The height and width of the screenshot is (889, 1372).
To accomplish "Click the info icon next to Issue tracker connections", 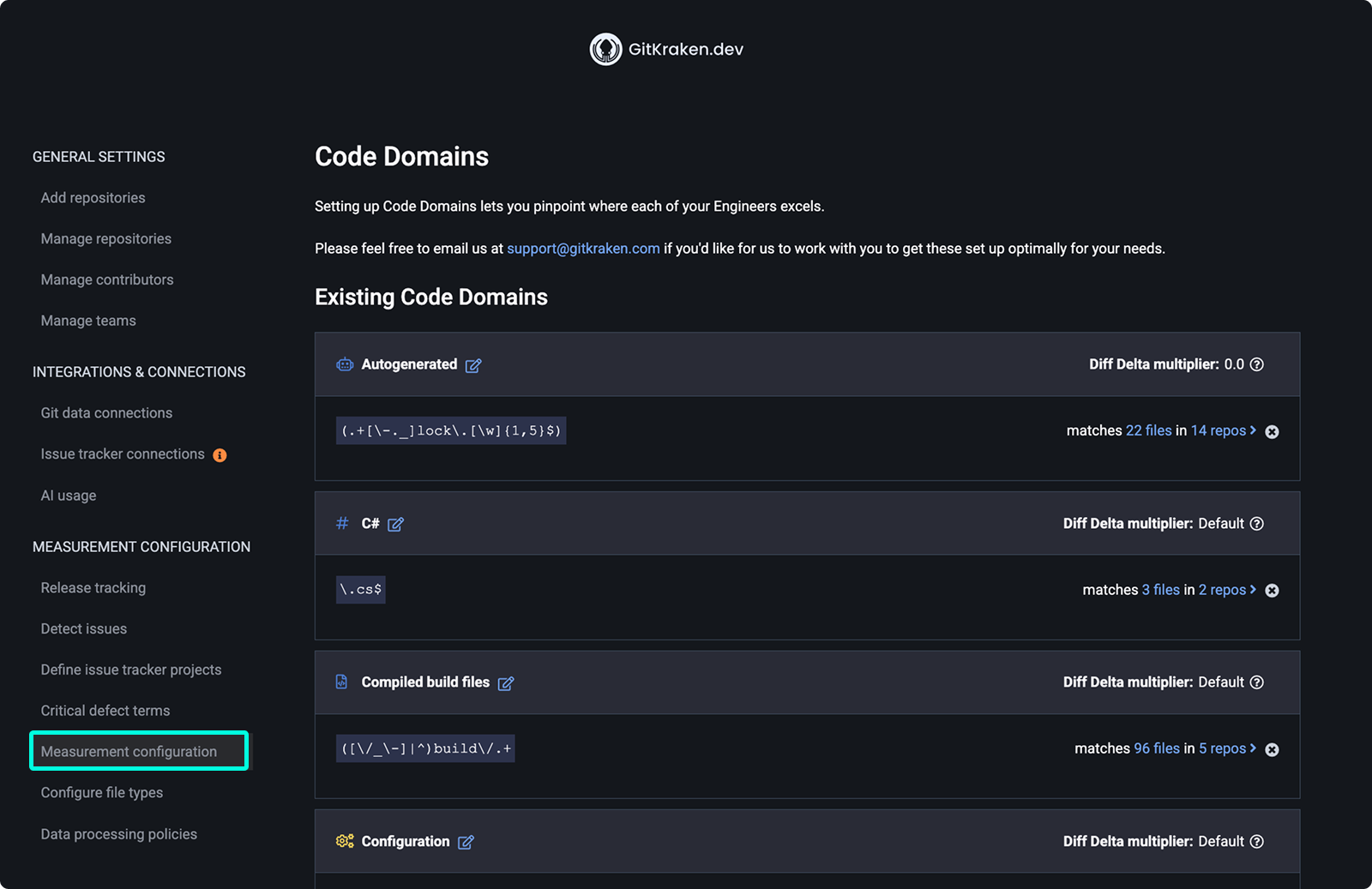I will (x=220, y=454).
